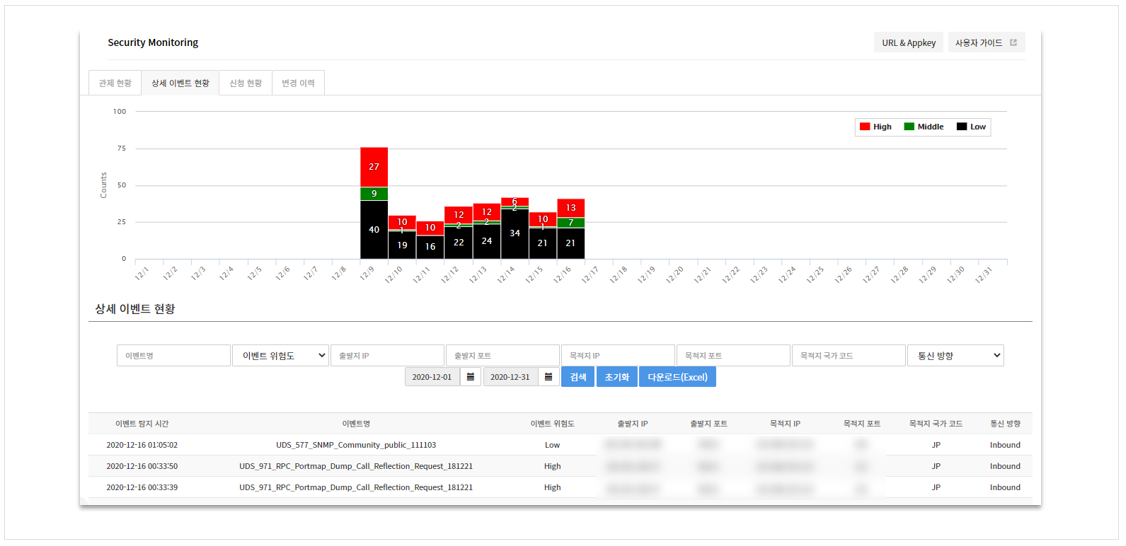Image resolution: width=1126 pixels, height=546 pixels.
Task: Toggle High series via red legend swatch
Action: 865,126
